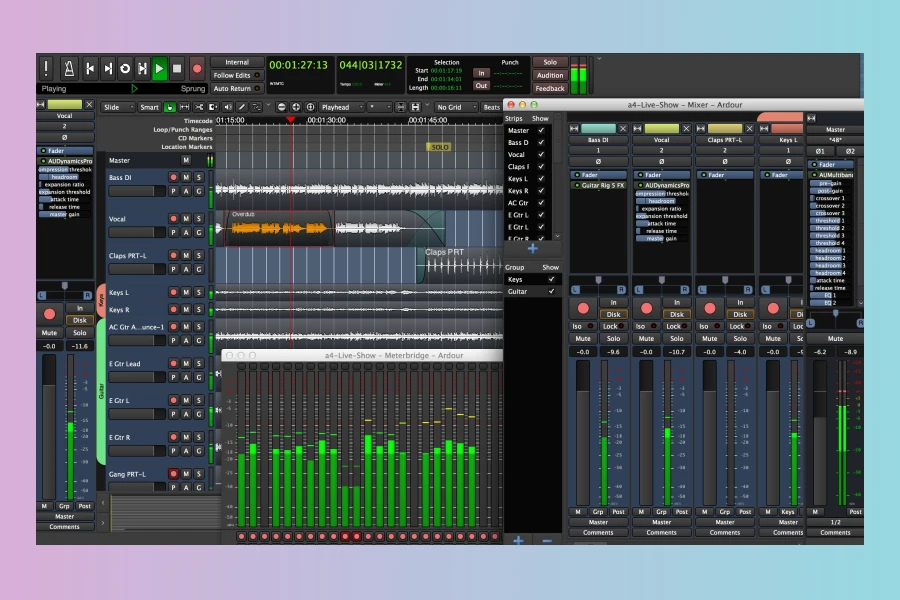Toggle Punch In button
Viewport: 900px width, 600px height.
[481, 73]
